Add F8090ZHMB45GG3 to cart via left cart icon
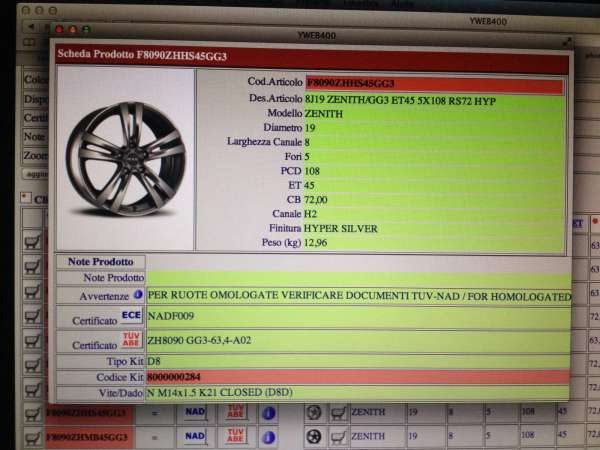The width and height of the screenshot is (600, 450). (x=33, y=438)
